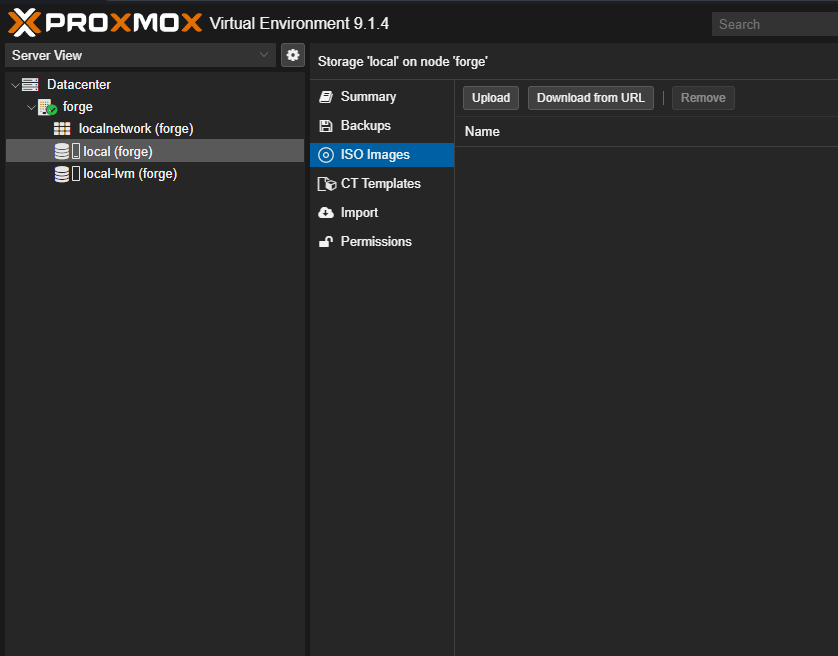Click the Summary book icon

[325, 97]
